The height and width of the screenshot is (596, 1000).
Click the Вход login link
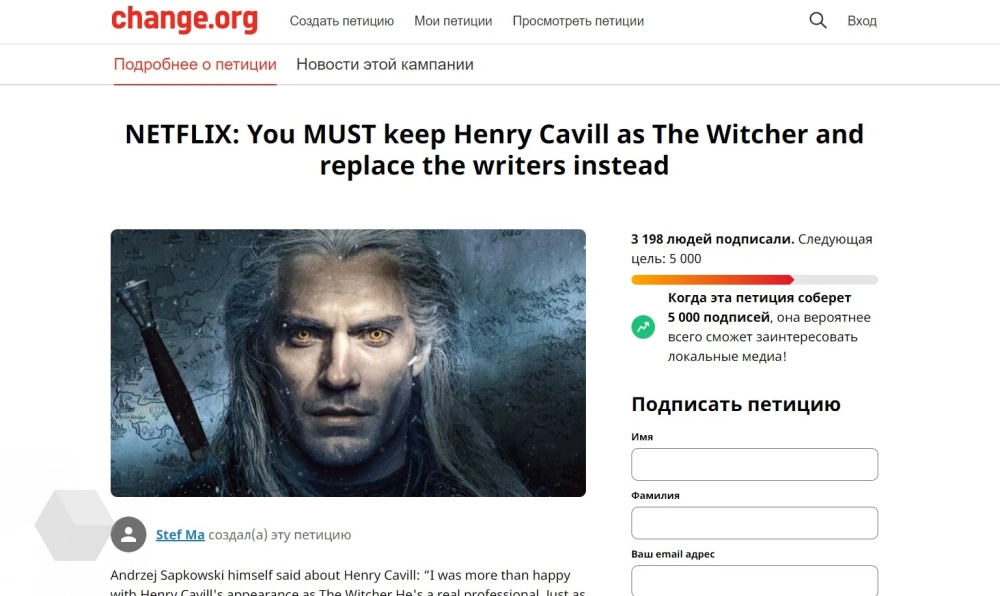point(862,21)
